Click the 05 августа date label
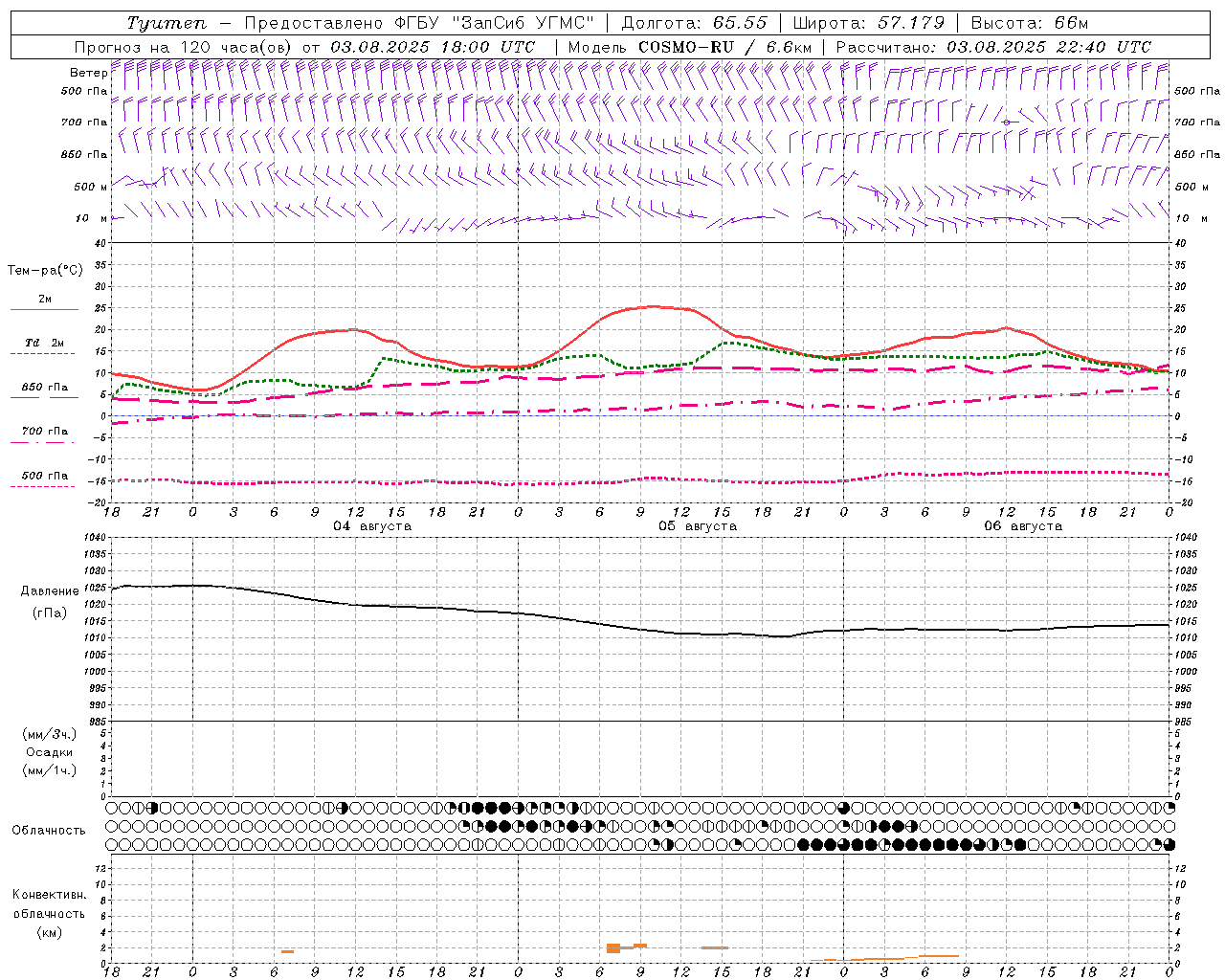 (698, 526)
